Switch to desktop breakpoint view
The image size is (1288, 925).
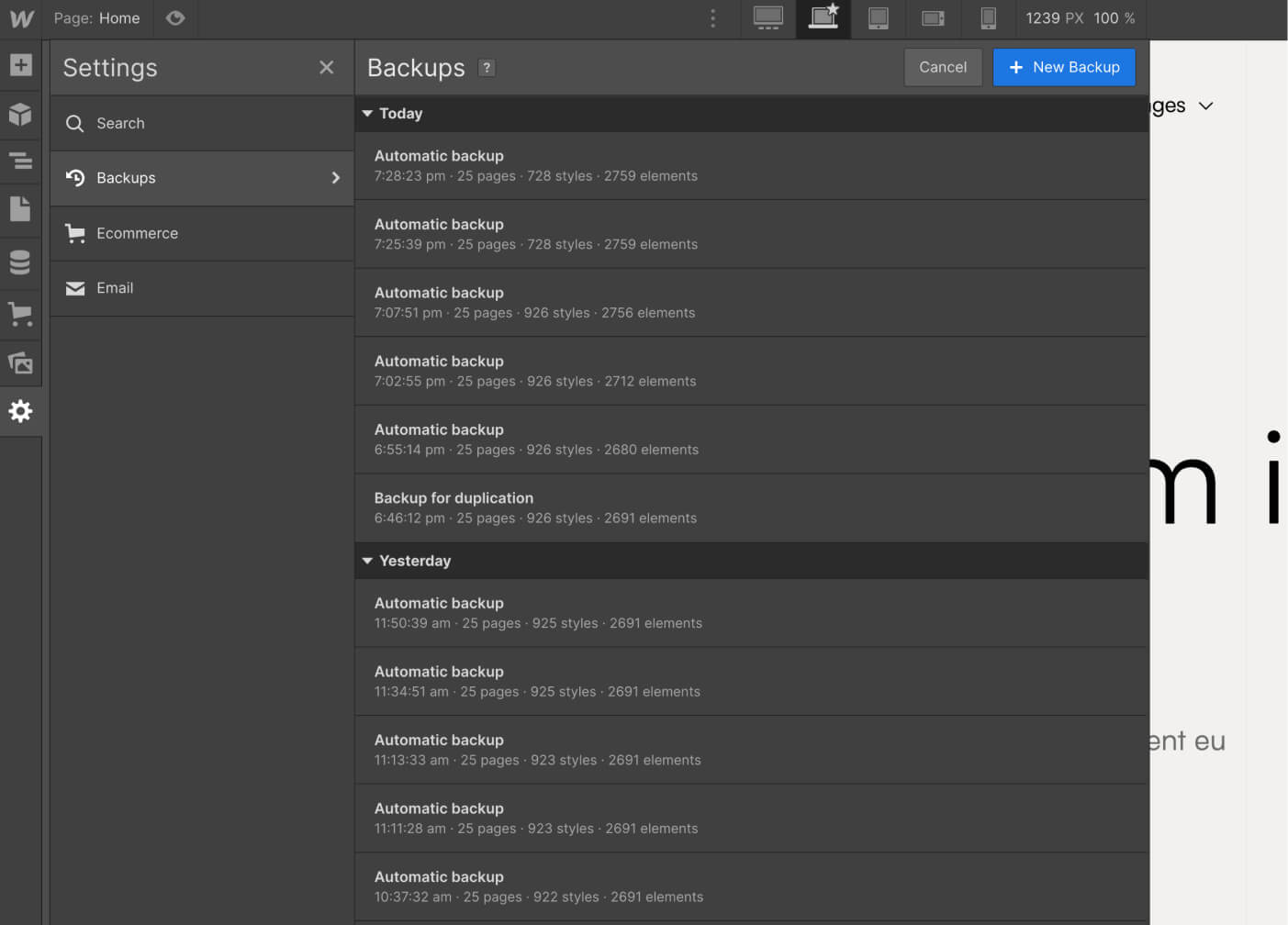coord(767,18)
